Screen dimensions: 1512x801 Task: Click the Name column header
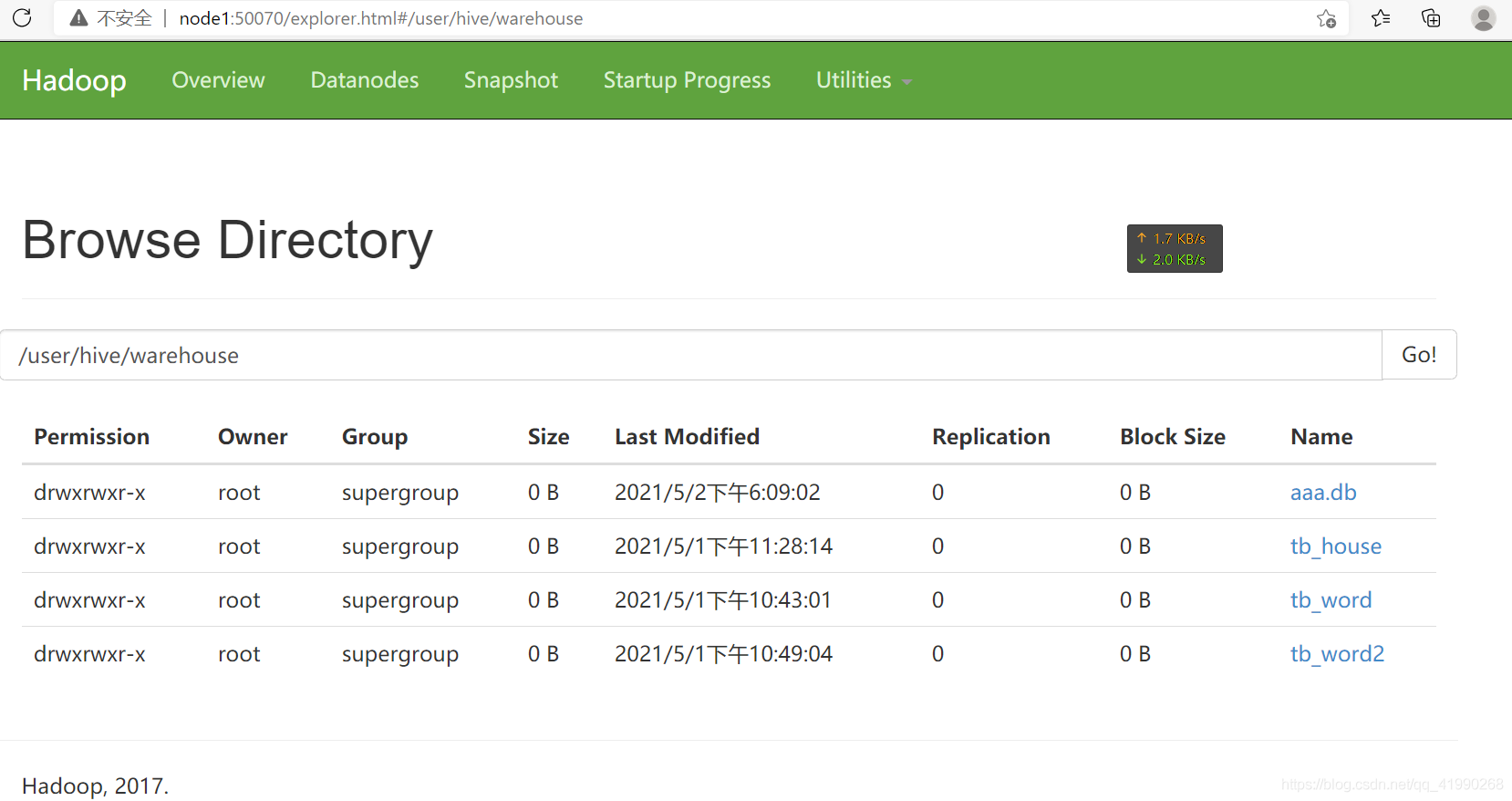[1321, 437]
